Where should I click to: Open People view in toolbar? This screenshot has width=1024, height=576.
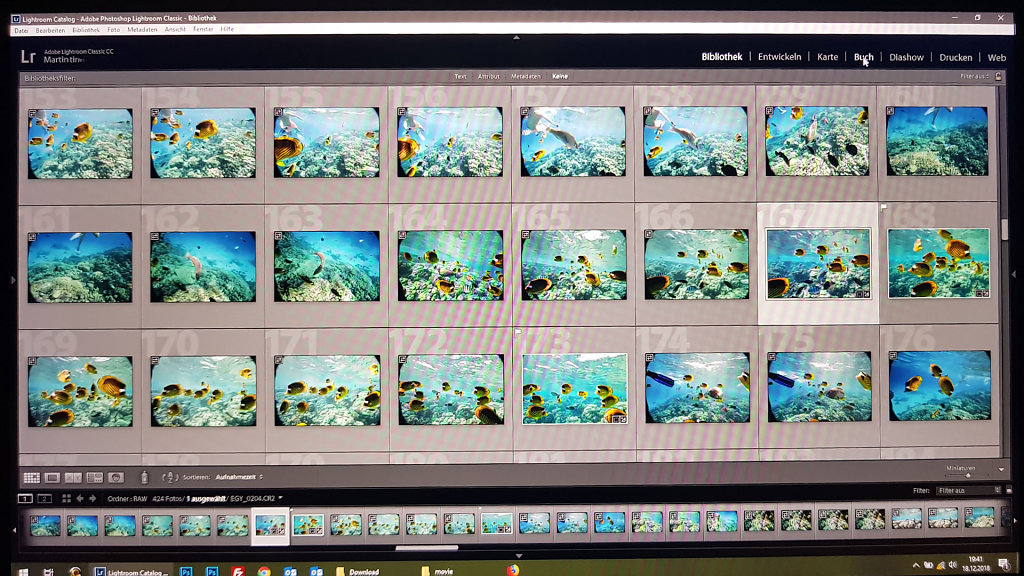point(116,478)
